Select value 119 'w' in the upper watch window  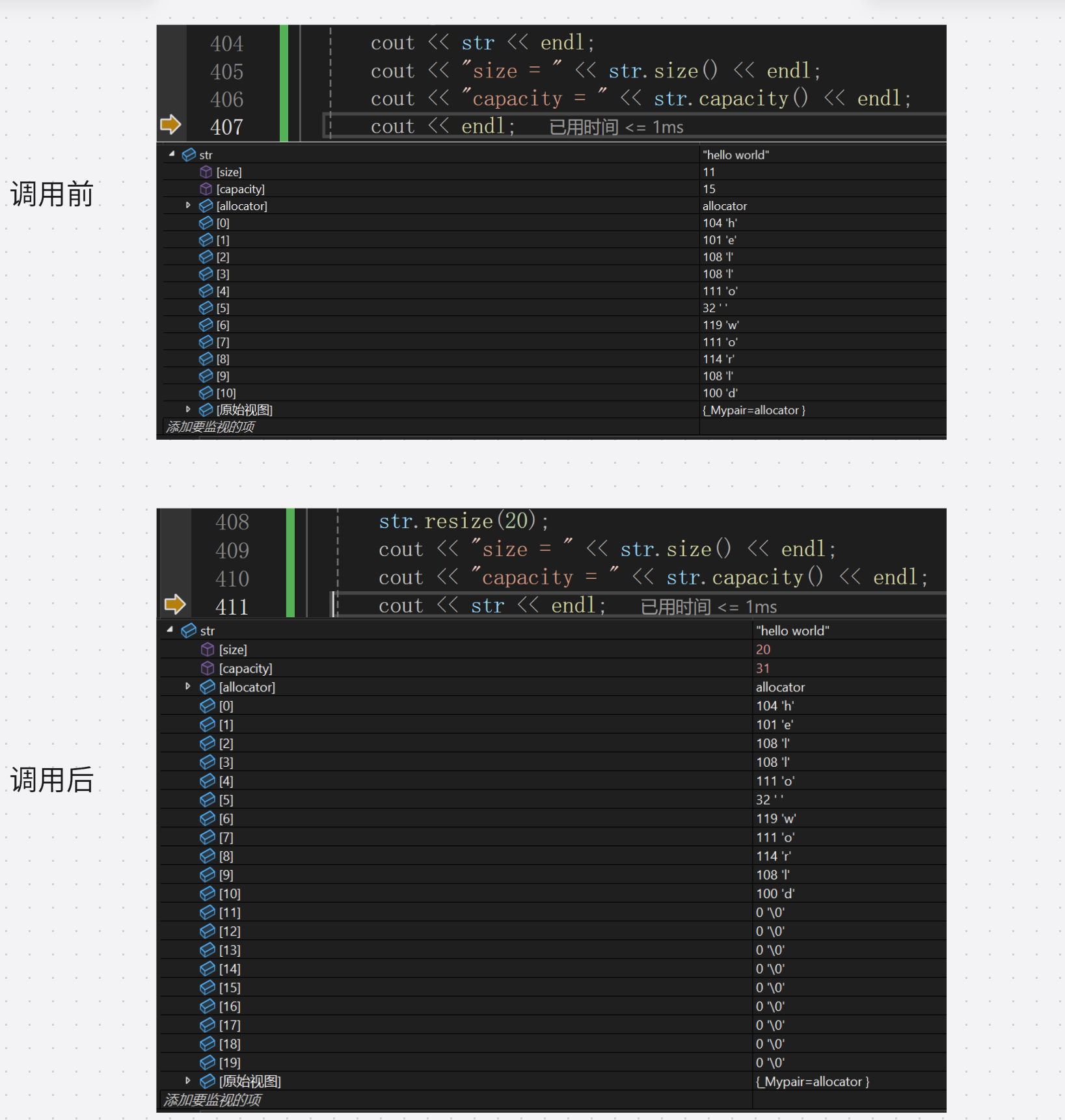pos(721,325)
